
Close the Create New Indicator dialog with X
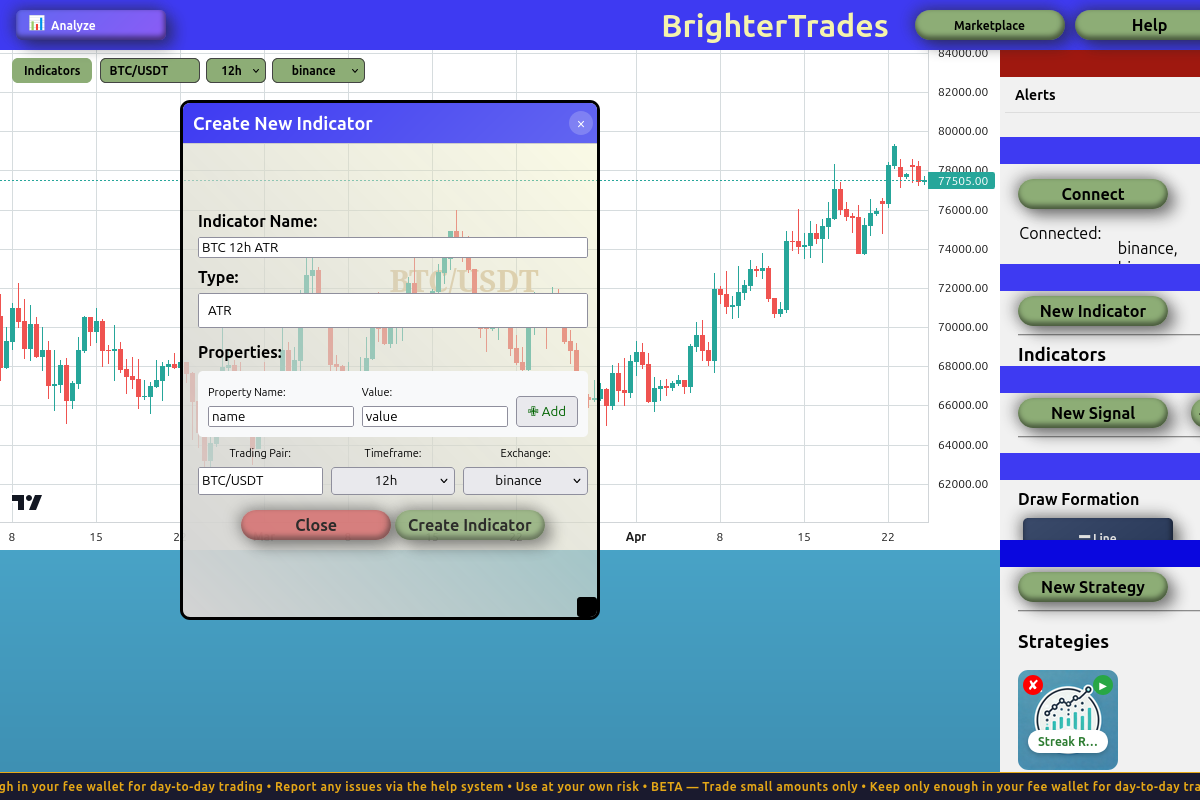(581, 123)
